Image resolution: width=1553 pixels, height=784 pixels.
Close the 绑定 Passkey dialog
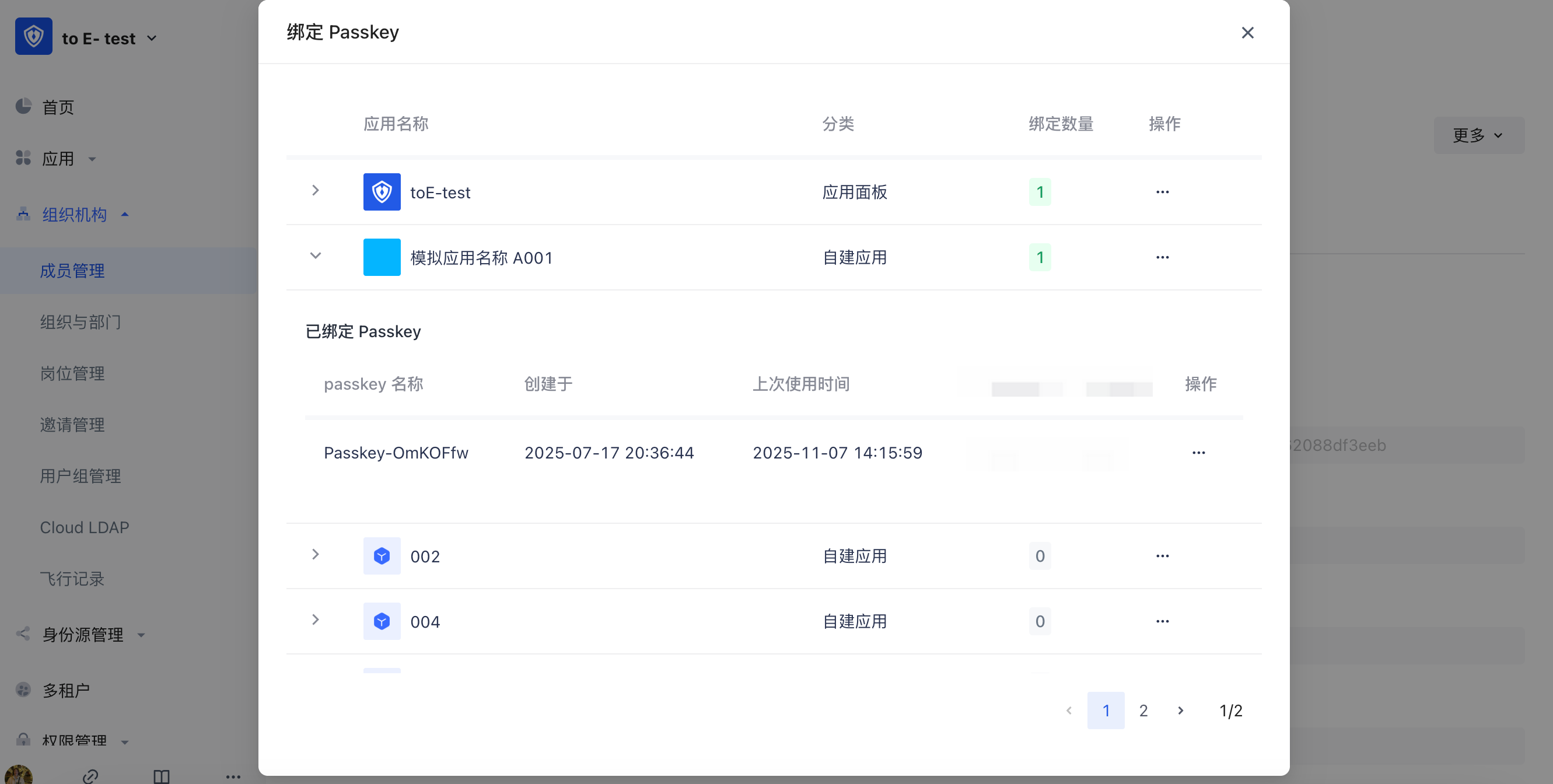1247,33
